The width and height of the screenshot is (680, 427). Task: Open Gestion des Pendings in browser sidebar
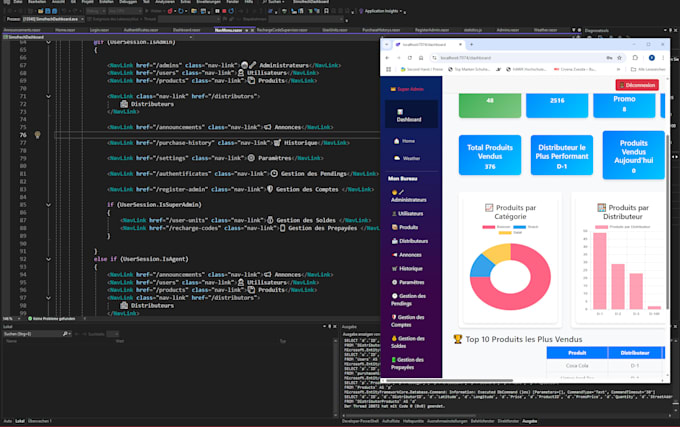[408, 300]
